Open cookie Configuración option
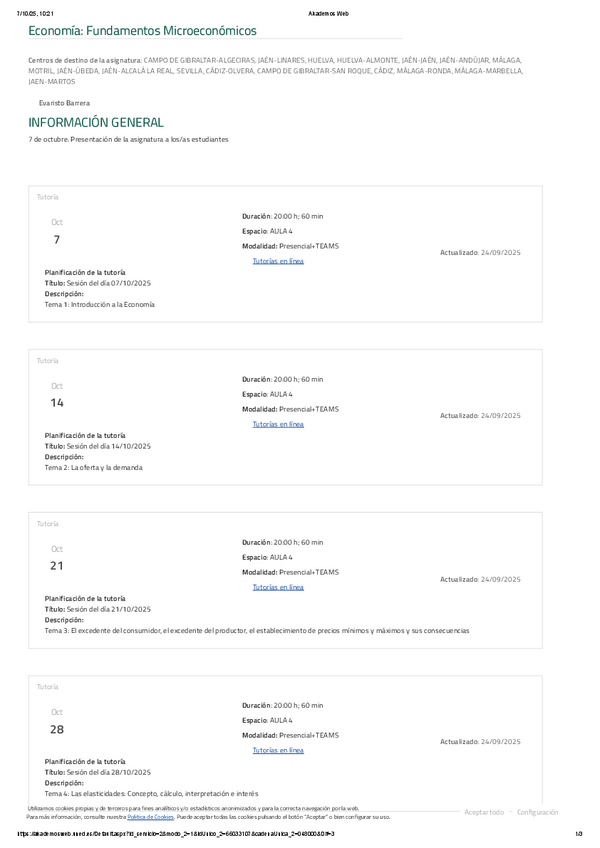Screen dimensions: 600x848 pyautogui.click(x=538, y=812)
